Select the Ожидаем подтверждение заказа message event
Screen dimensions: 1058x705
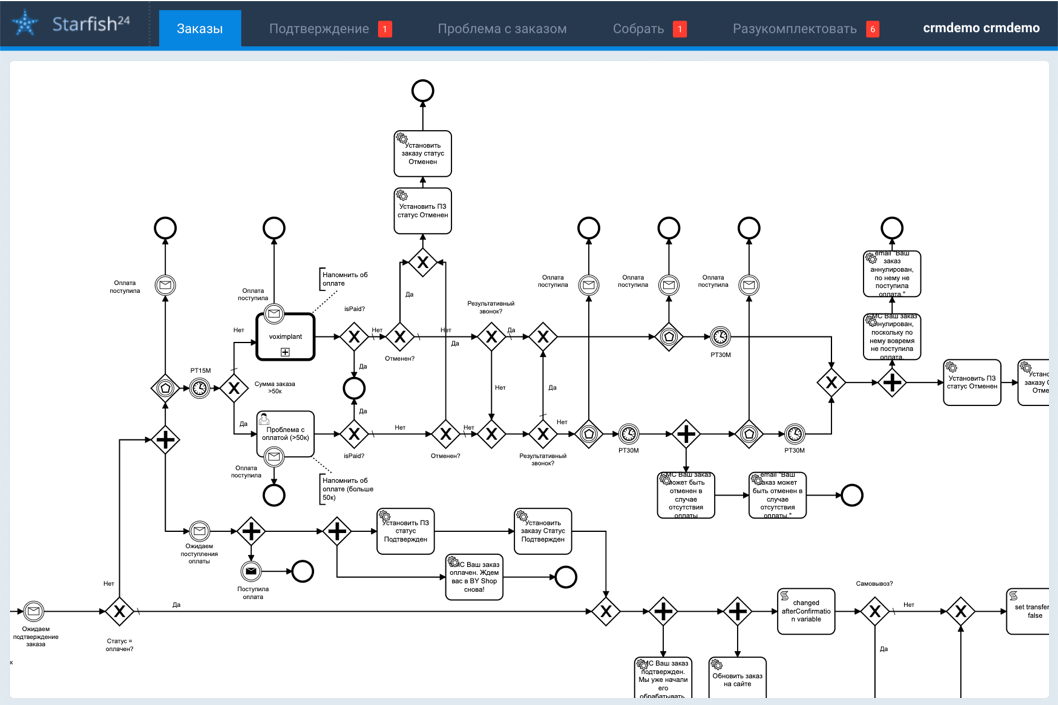(x=34, y=611)
